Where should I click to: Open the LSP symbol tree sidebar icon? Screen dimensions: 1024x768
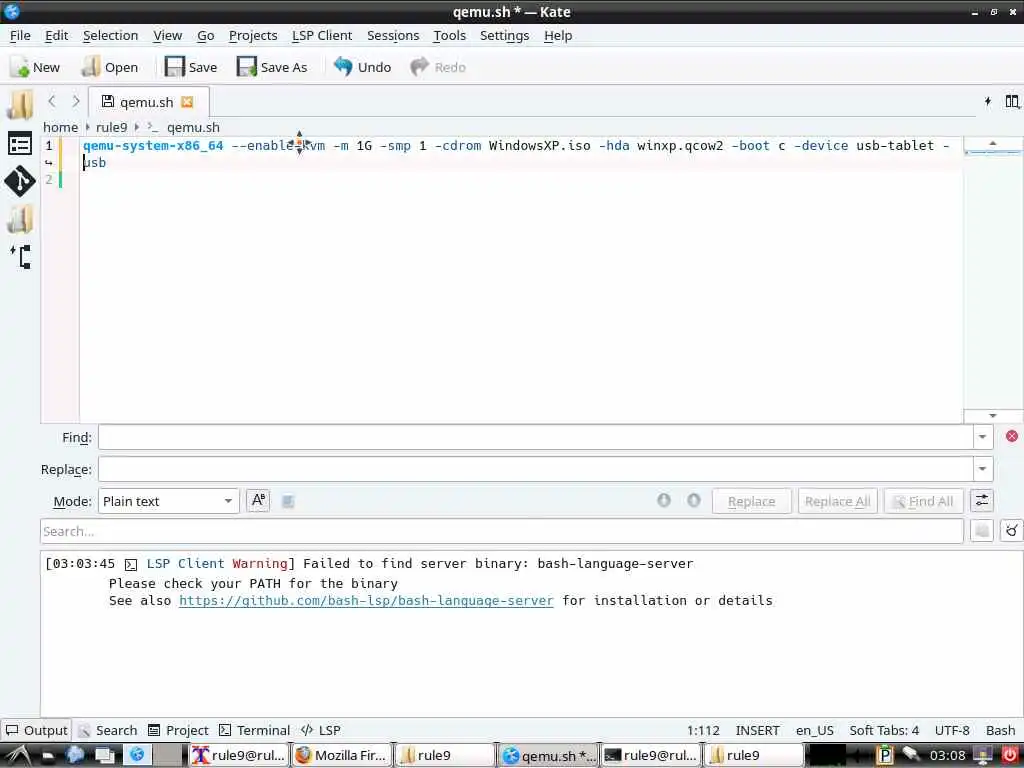pos(20,257)
